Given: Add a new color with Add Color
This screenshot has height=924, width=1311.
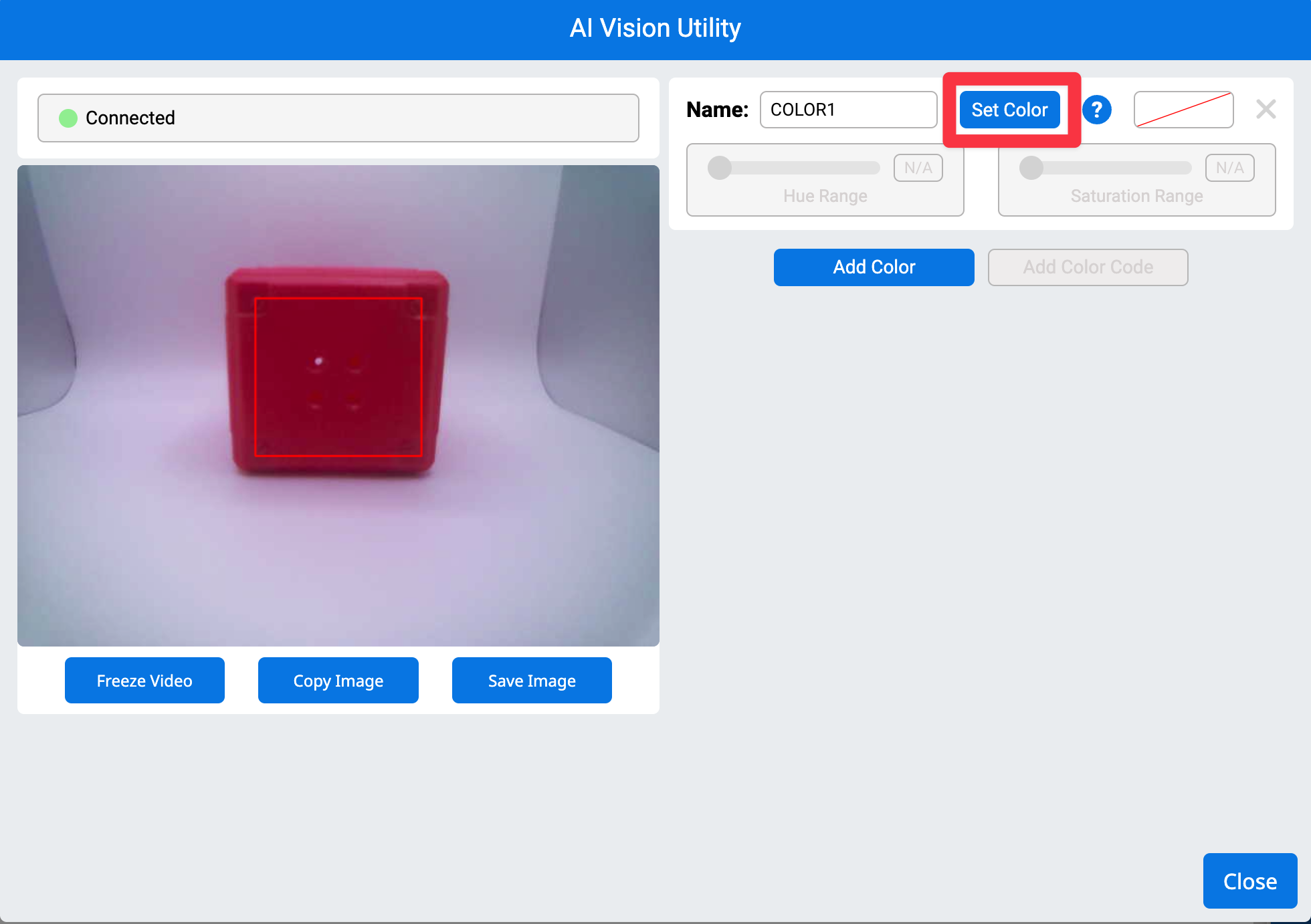Looking at the screenshot, I should [x=874, y=267].
